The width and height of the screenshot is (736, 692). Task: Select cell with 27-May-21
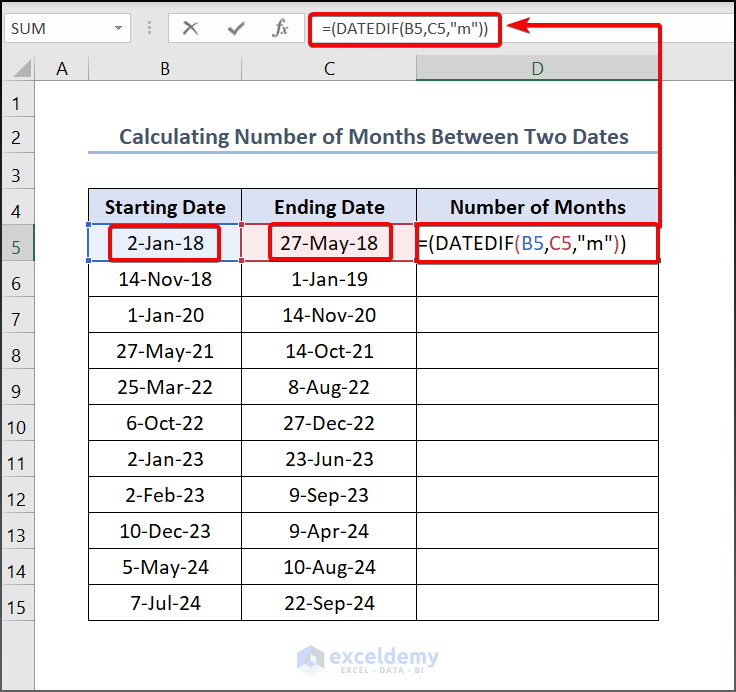coord(165,351)
